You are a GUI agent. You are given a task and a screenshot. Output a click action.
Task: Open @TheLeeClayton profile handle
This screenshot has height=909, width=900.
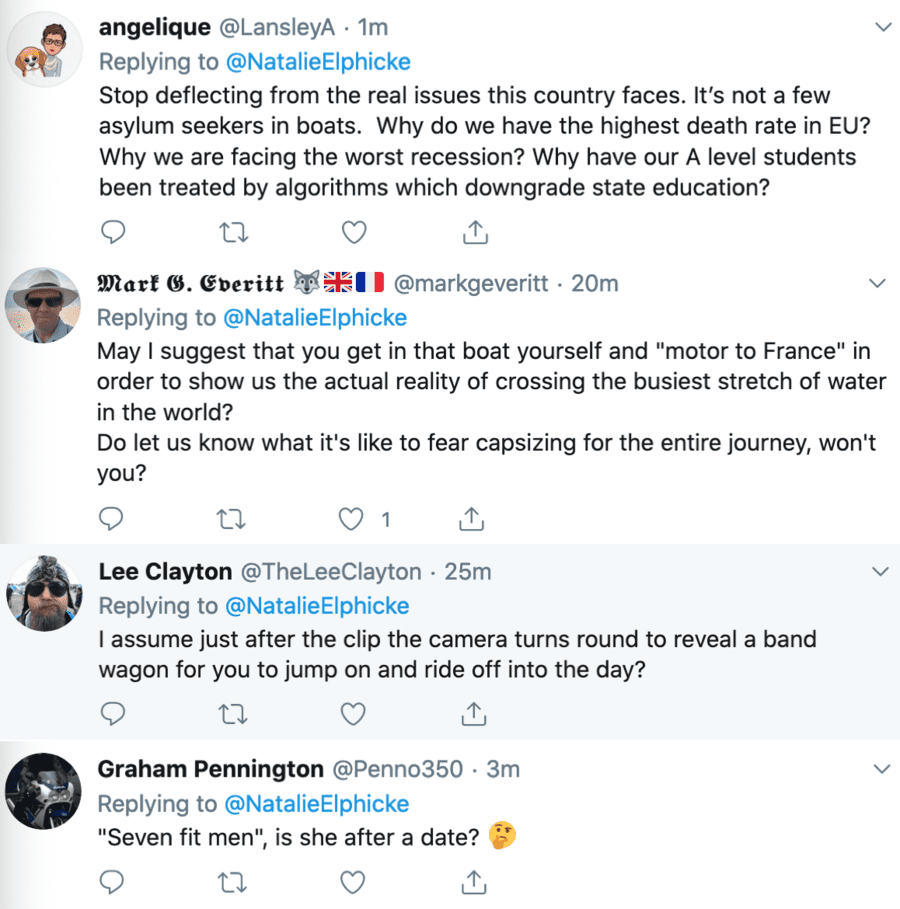[x=330, y=572]
